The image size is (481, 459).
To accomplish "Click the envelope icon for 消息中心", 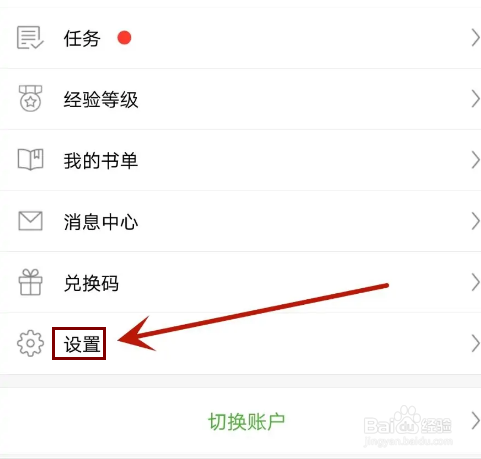I will 30,221.
